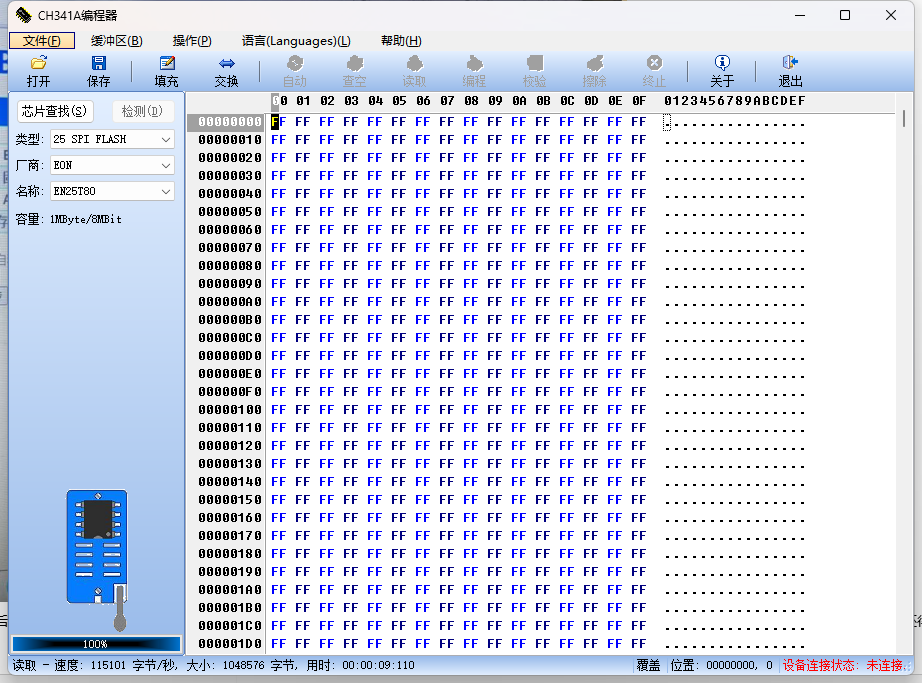The image size is (922, 683).
Task: Click the 设备连接状态: 未连接 status text
Action: click(x=842, y=665)
